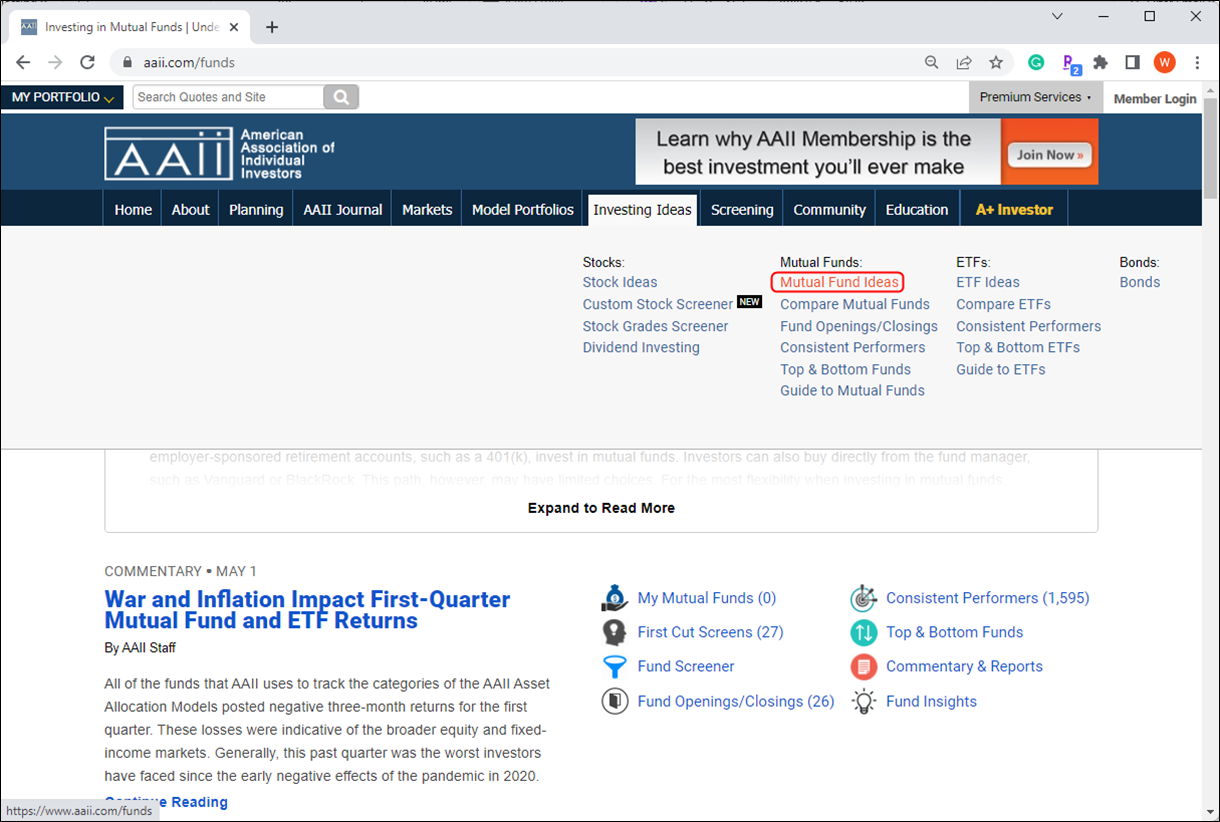The height and width of the screenshot is (822, 1220).
Task: Click the Fund Screener funnel icon
Action: [x=614, y=666]
